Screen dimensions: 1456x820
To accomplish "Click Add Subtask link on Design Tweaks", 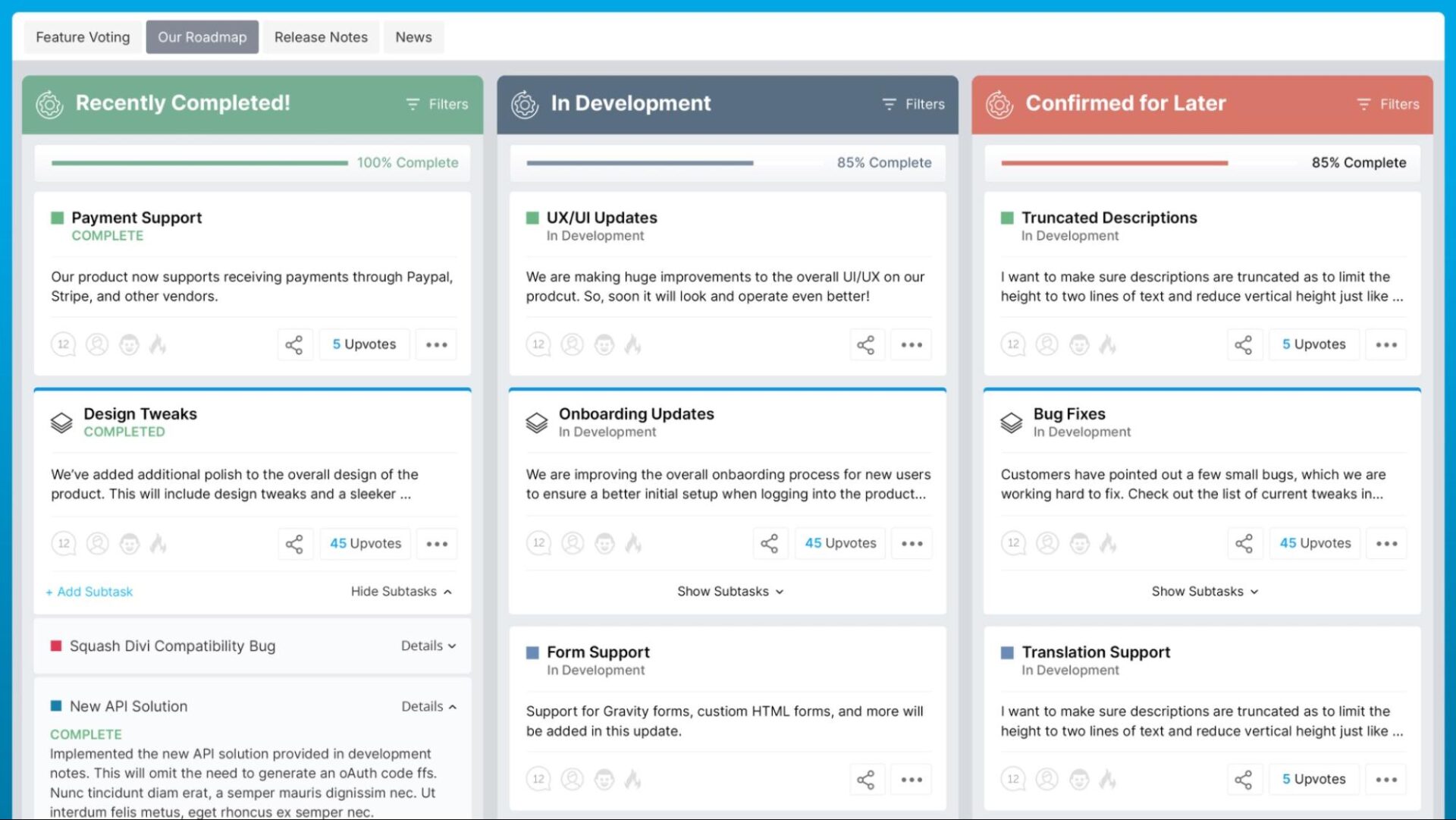I will [88, 591].
